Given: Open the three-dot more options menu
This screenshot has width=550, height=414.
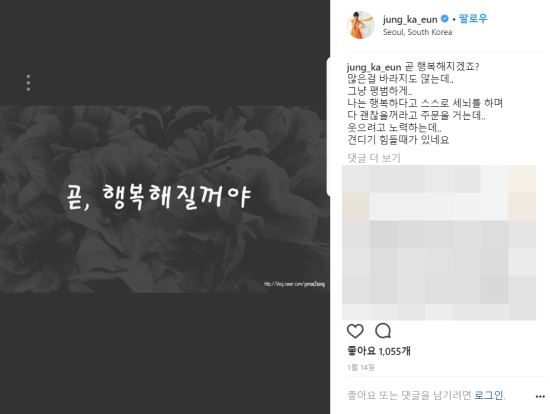Looking at the screenshot, I should coord(540,396).
